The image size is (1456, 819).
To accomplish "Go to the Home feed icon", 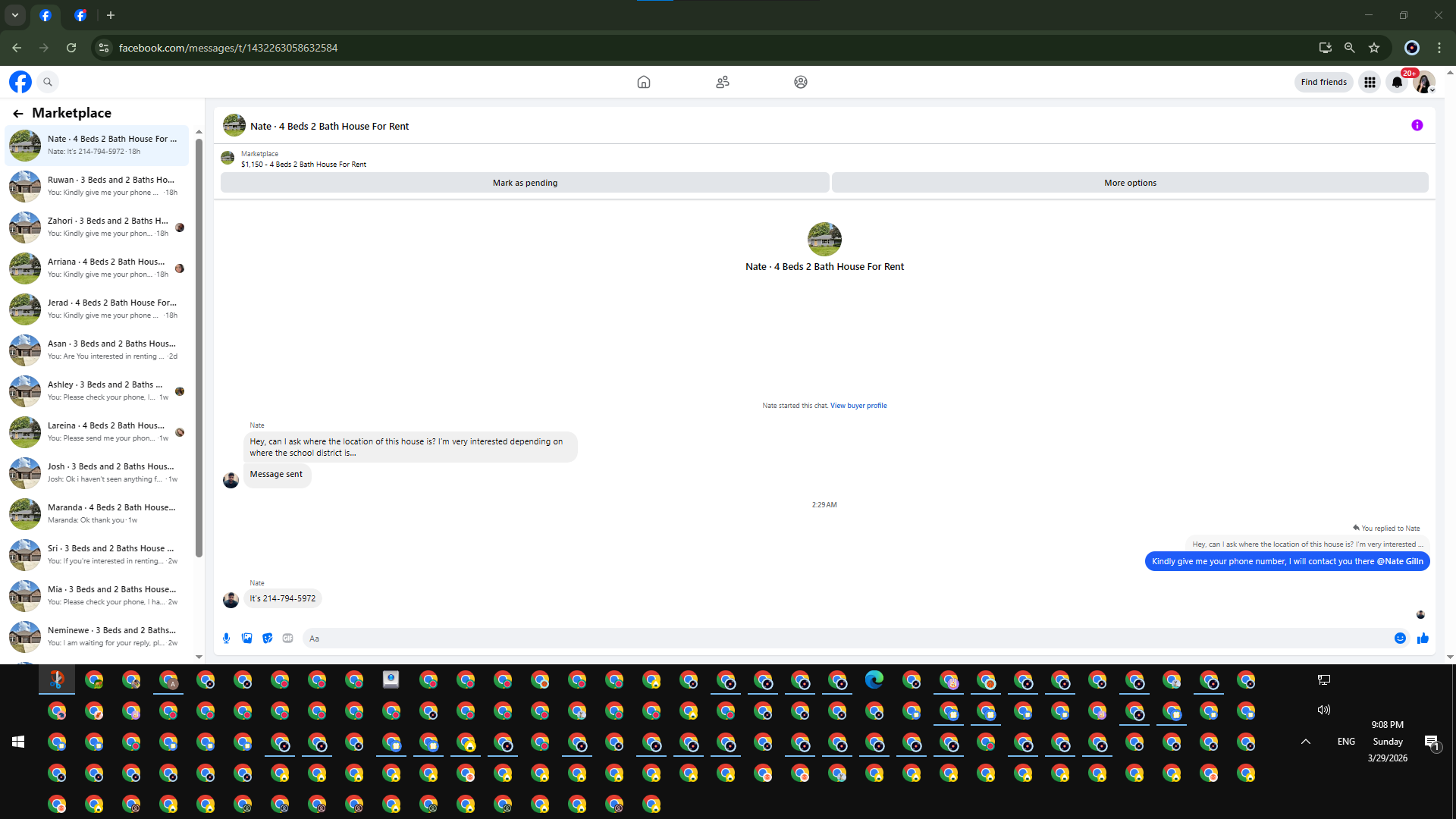I will [x=644, y=82].
